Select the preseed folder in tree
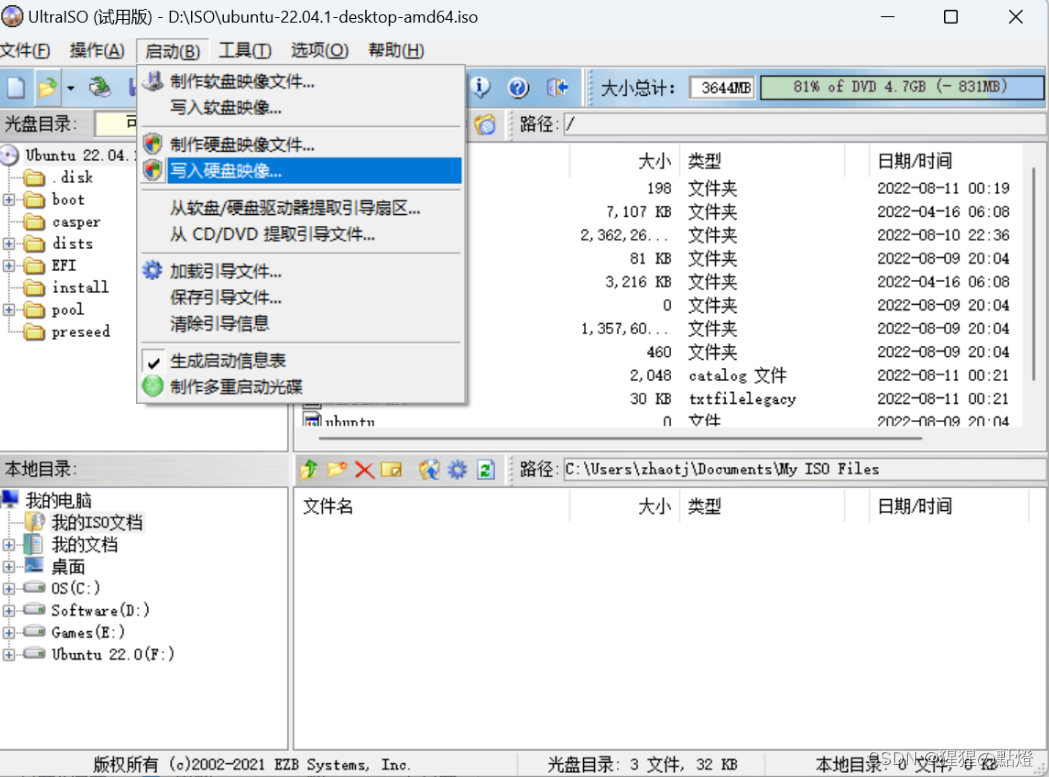This screenshot has width=1049, height=777. coord(81,331)
